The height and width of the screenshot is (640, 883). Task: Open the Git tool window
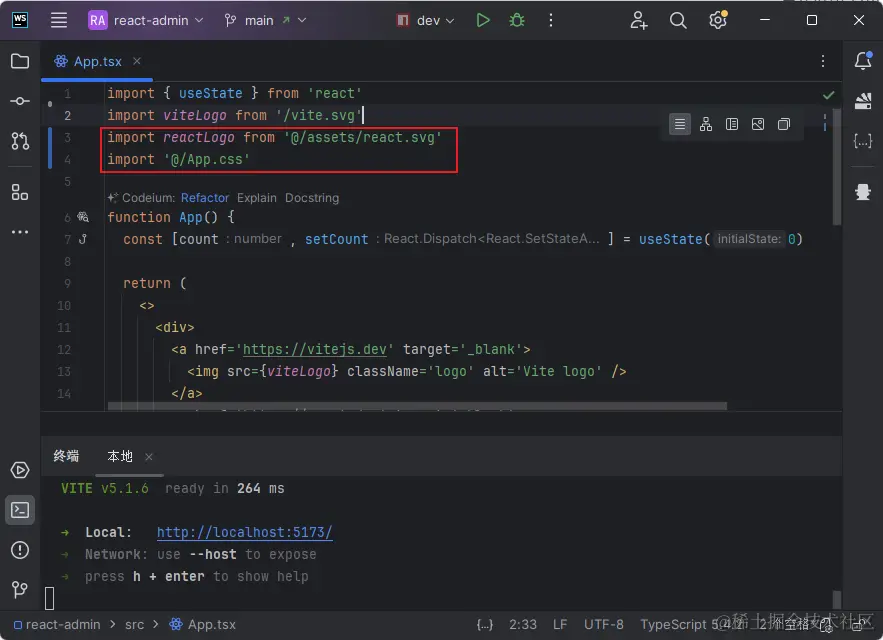click(20, 589)
